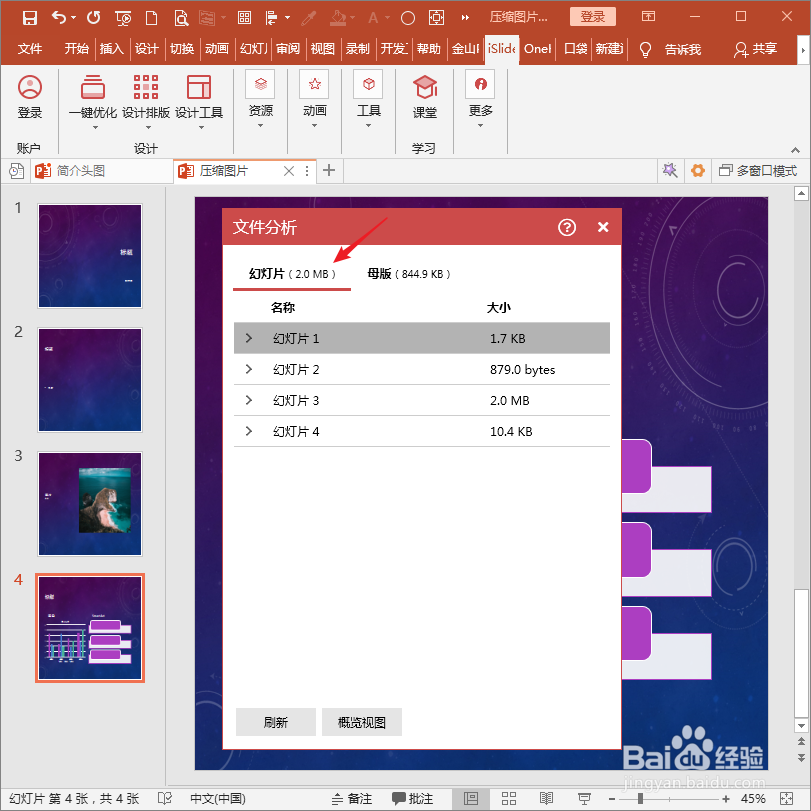The height and width of the screenshot is (811, 811).
Task: Open 一键优化 one-click optimize tool
Action: coord(93,97)
